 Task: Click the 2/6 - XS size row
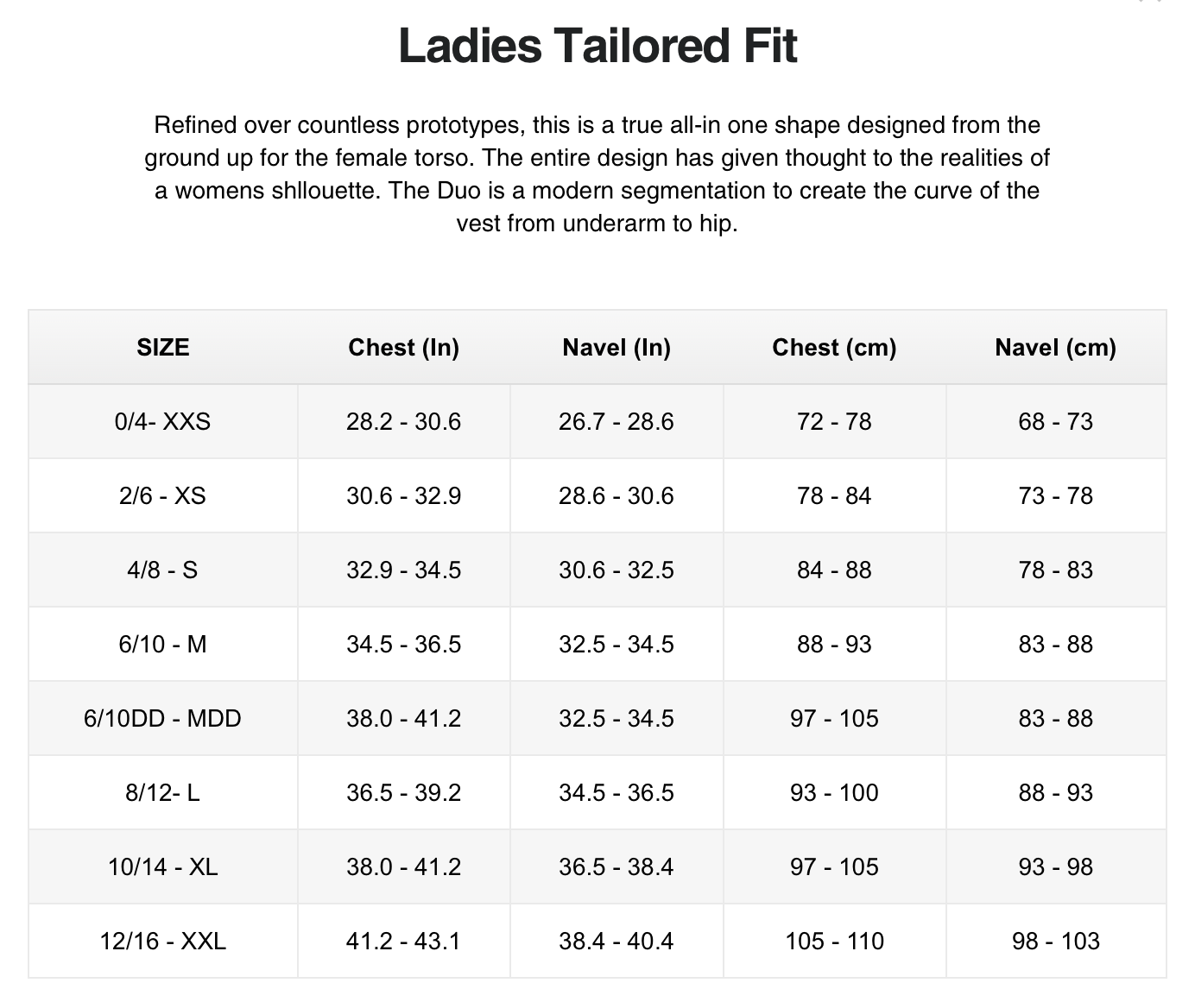click(x=597, y=495)
